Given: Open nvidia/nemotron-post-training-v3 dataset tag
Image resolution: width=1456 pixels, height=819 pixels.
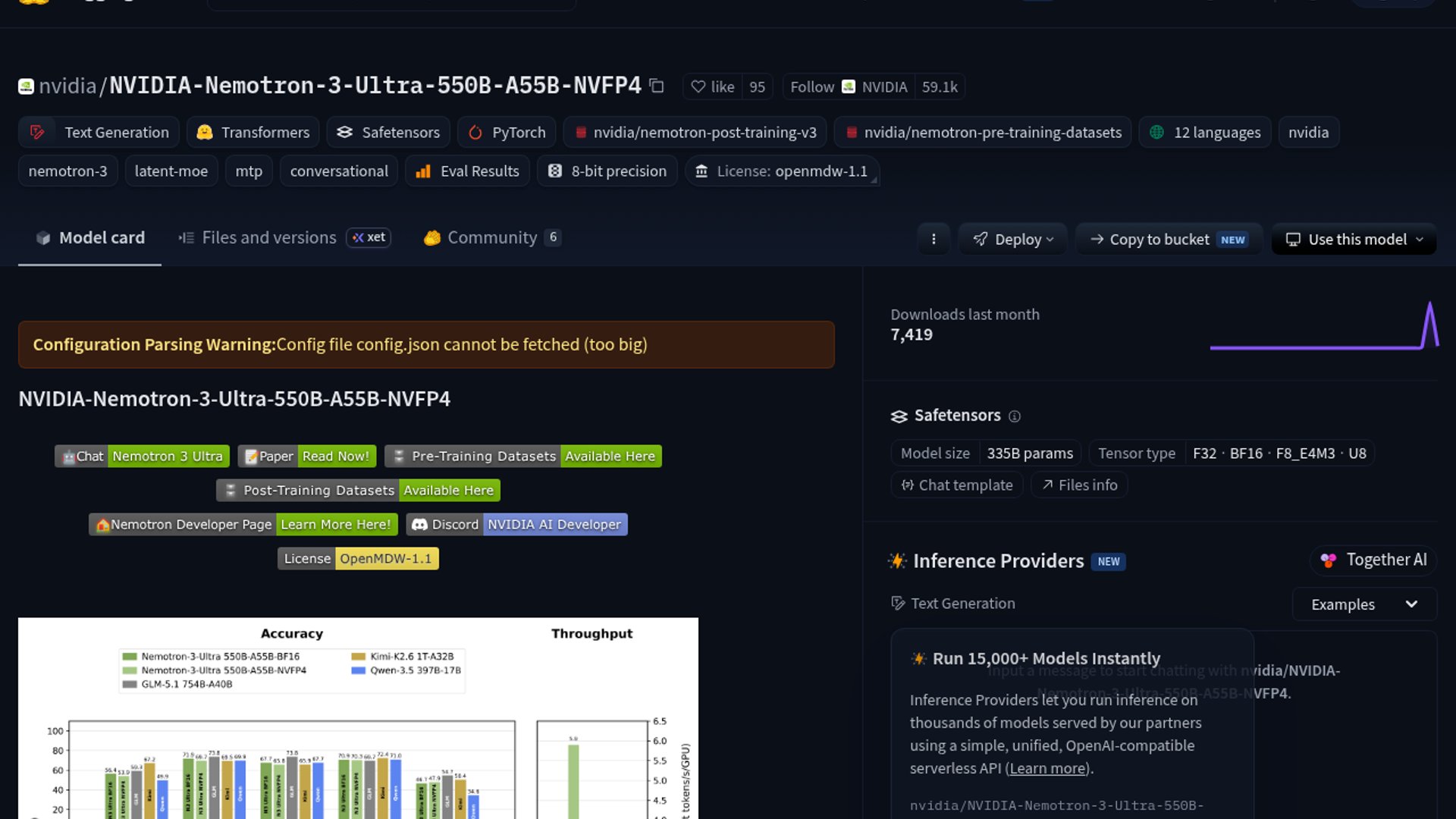Looking at the screenshot, I should coord(695,132).
